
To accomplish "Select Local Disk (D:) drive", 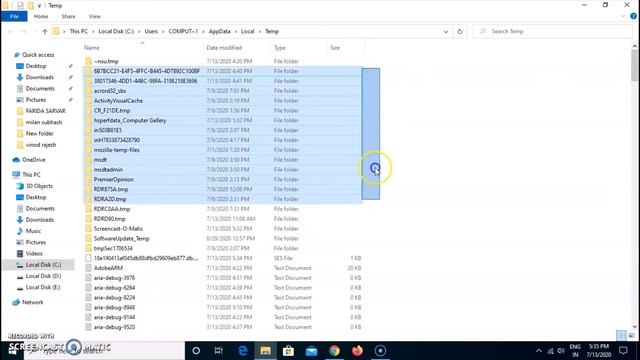I will [x=43, y=276].
